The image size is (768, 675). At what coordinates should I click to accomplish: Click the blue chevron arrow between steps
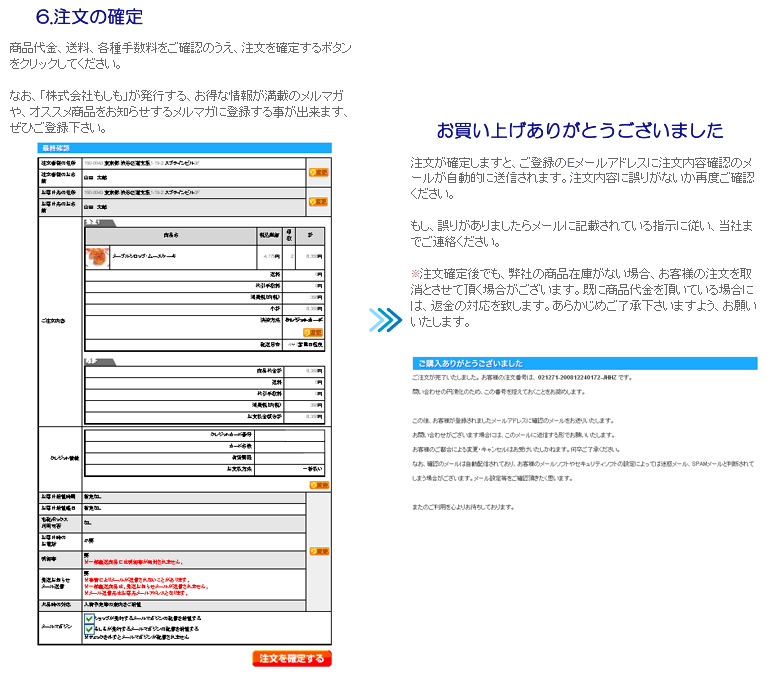[385, 319]
